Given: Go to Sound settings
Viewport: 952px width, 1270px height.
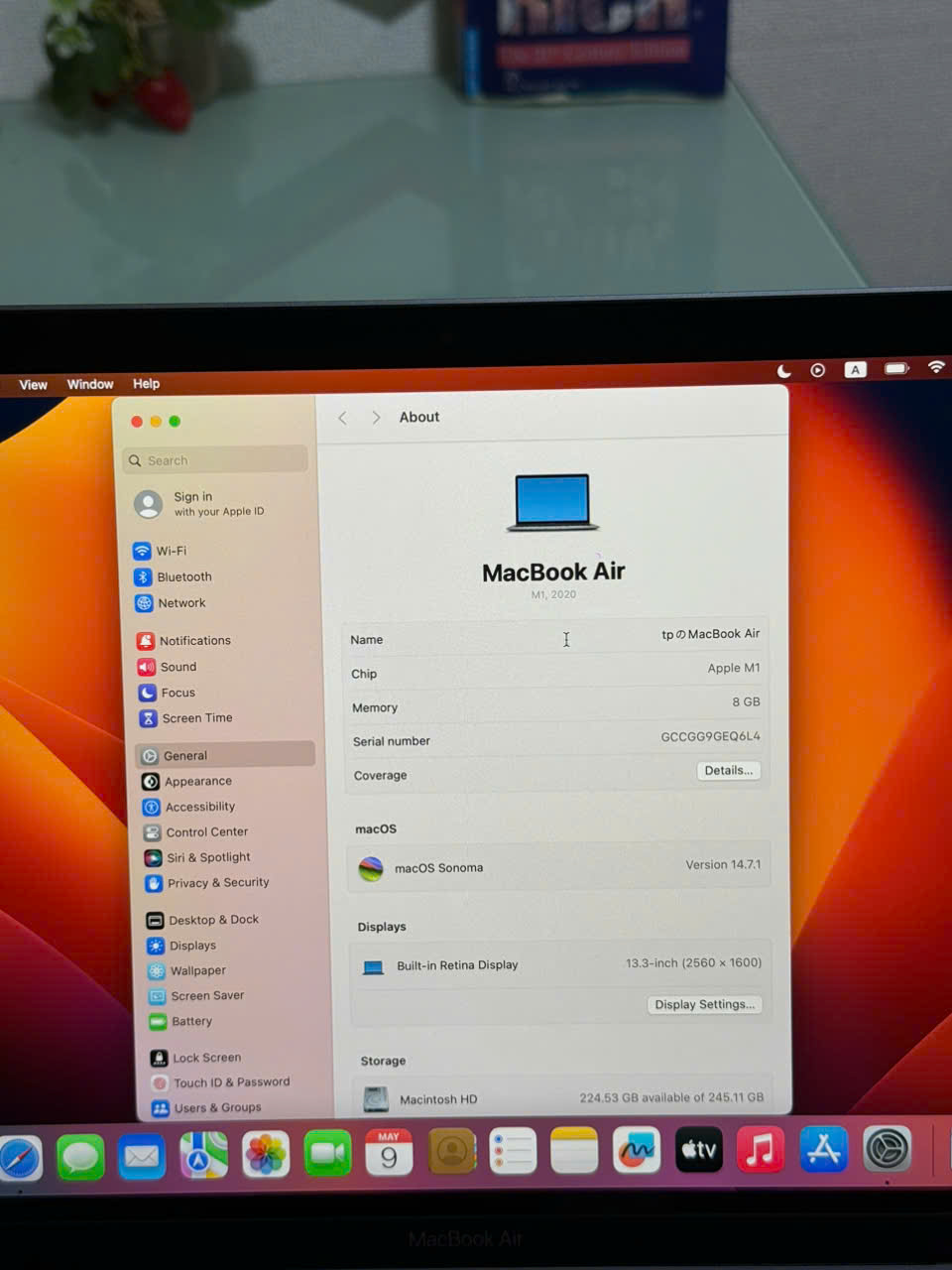Looking at the screenshot, I should (x=167, y=667).
